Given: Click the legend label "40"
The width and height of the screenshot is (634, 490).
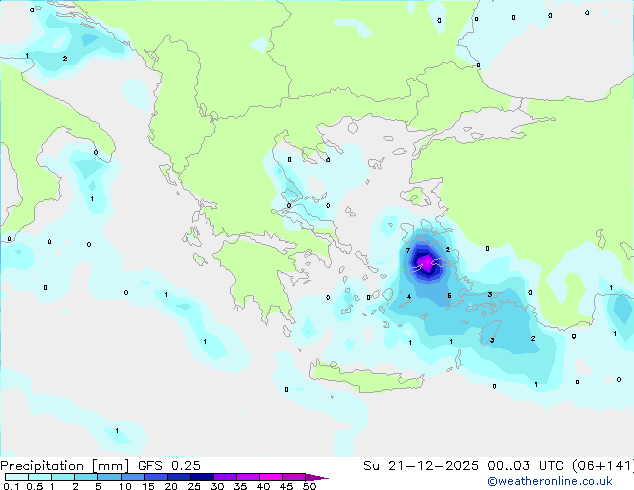Looking at the screenshot, I should coord(263,486).
